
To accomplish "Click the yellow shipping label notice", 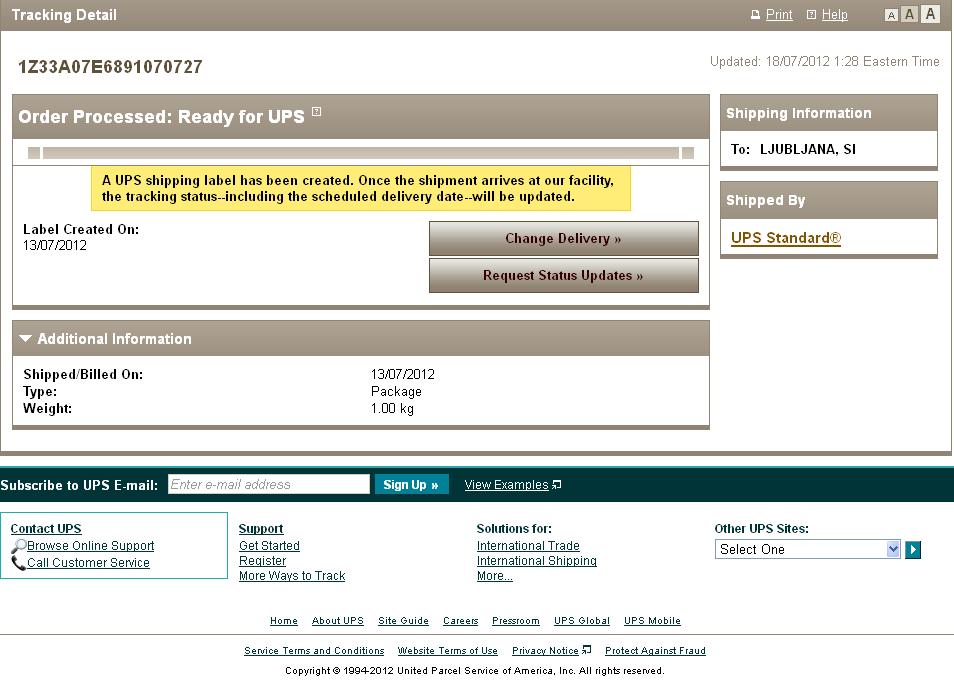I will 361,189.
